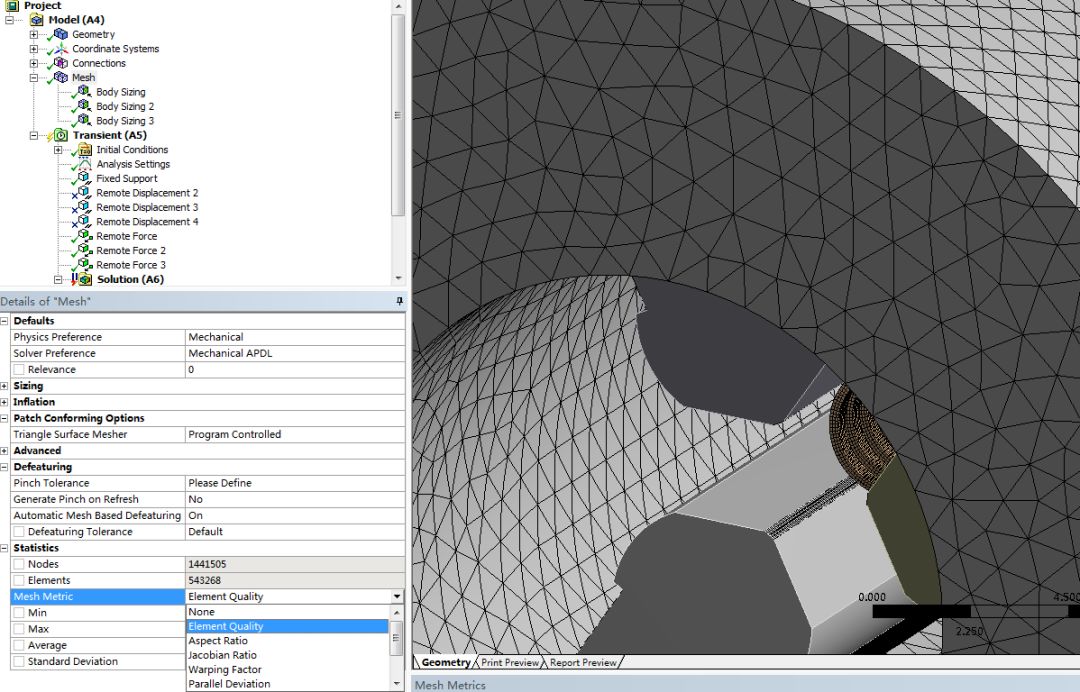Click the Remote Force 2 icon
Screen dimensions: 1080x692
84,251
